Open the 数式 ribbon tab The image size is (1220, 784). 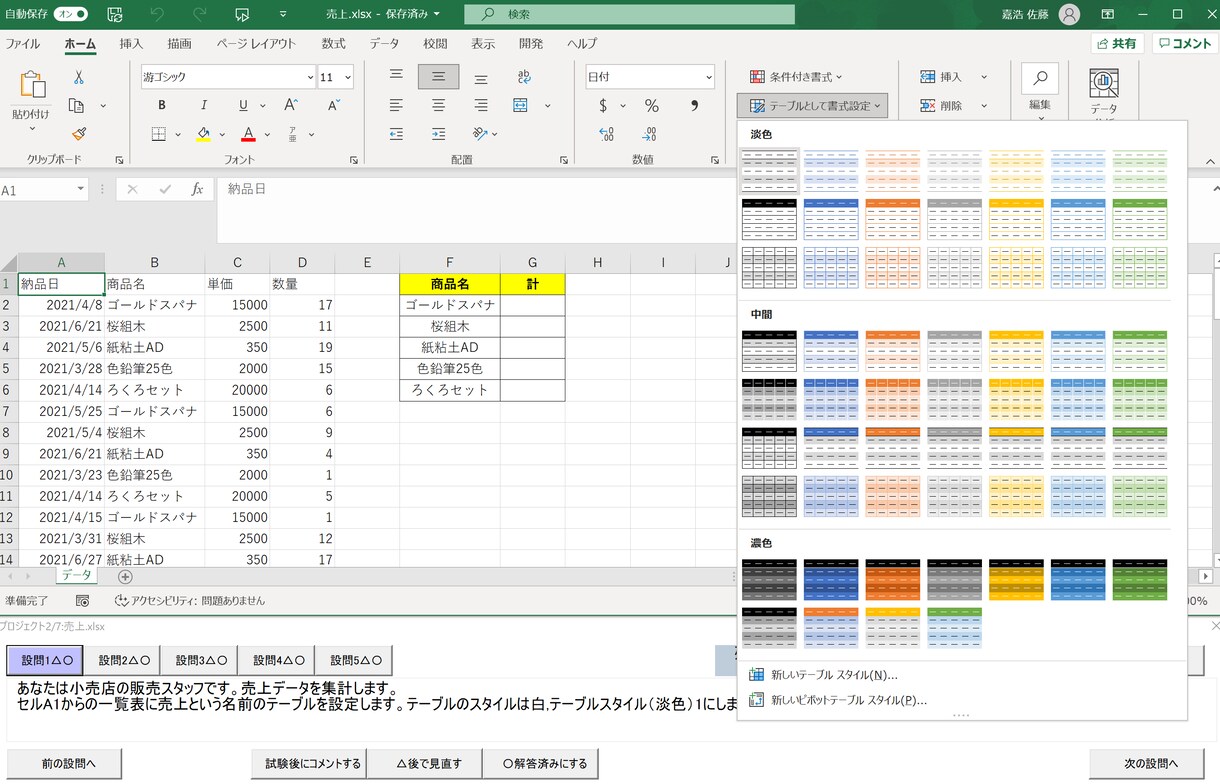point(333,44)
